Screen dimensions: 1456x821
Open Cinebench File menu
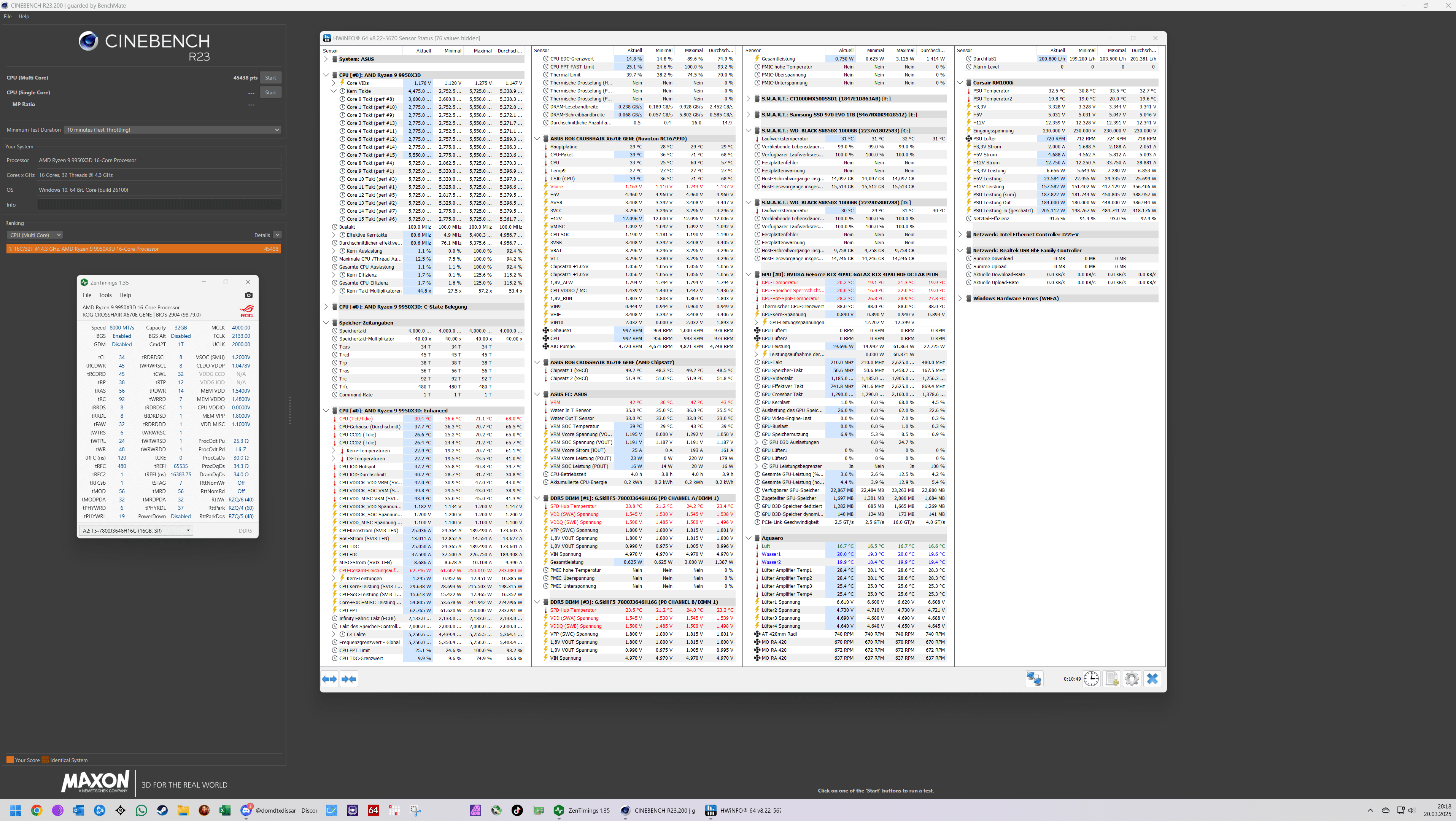coord(7,16)
